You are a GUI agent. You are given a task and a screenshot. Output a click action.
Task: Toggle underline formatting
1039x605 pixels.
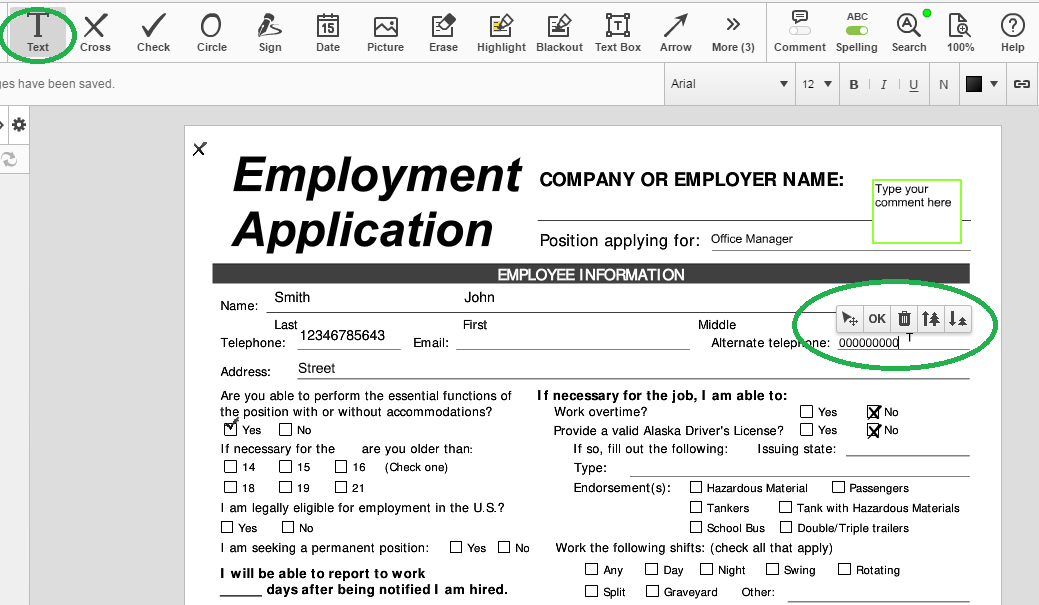pyautogui.click(x=914, y=84)
